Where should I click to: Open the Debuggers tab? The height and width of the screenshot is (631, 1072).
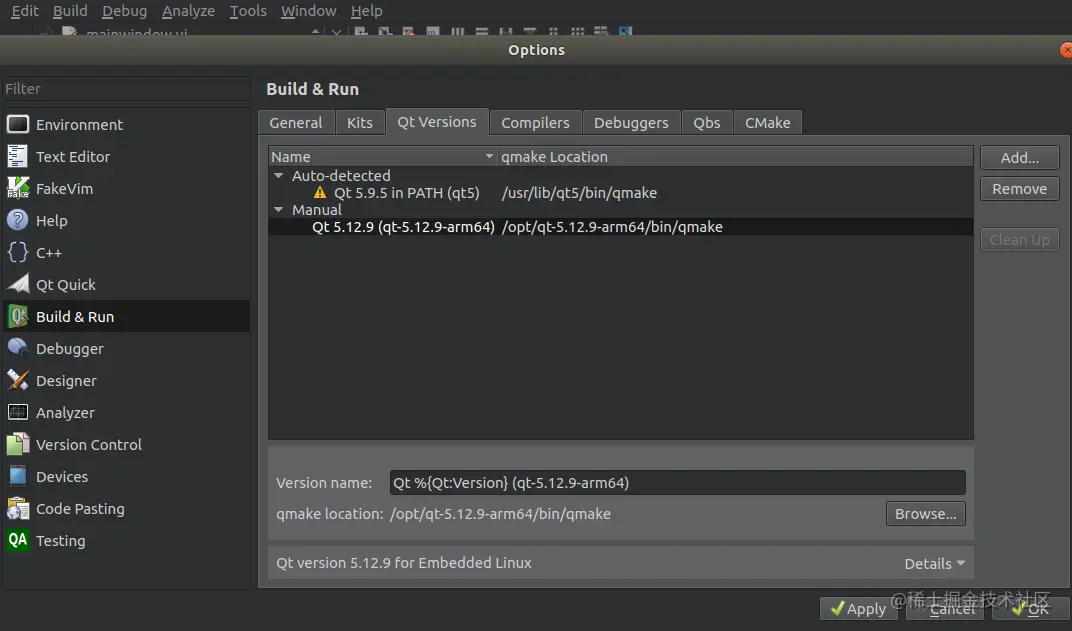tap(631, 123)
